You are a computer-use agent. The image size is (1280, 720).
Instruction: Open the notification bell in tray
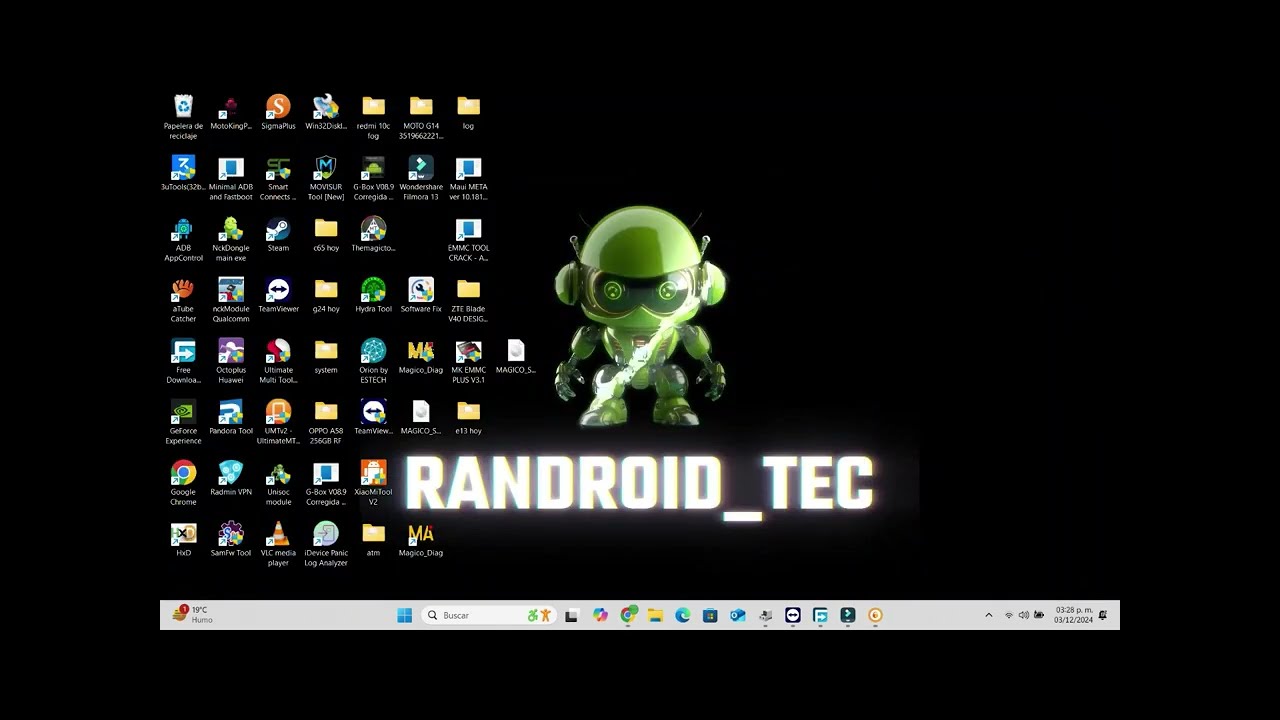pyautogui.click(x=1103, y=615)
